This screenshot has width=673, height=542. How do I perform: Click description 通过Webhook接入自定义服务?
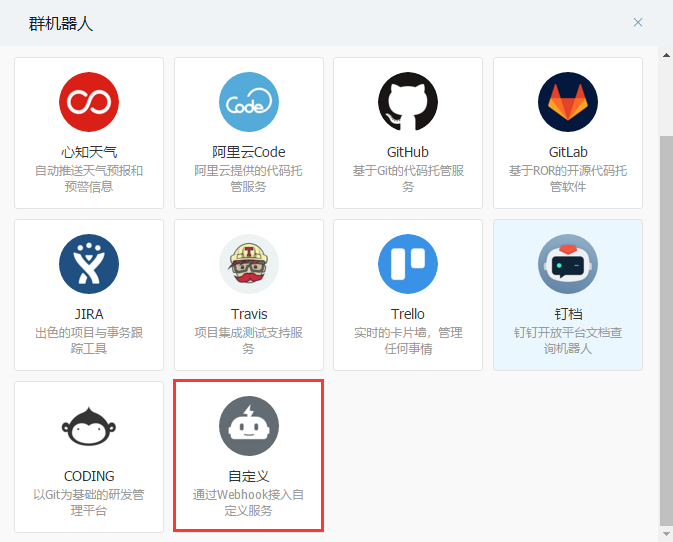click(249, 503)
